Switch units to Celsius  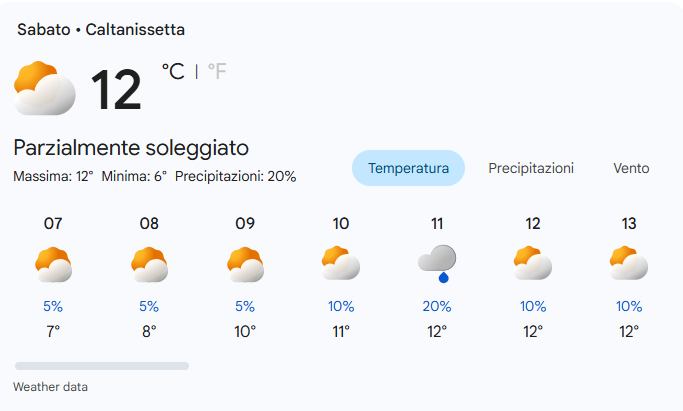click(173, 71)
